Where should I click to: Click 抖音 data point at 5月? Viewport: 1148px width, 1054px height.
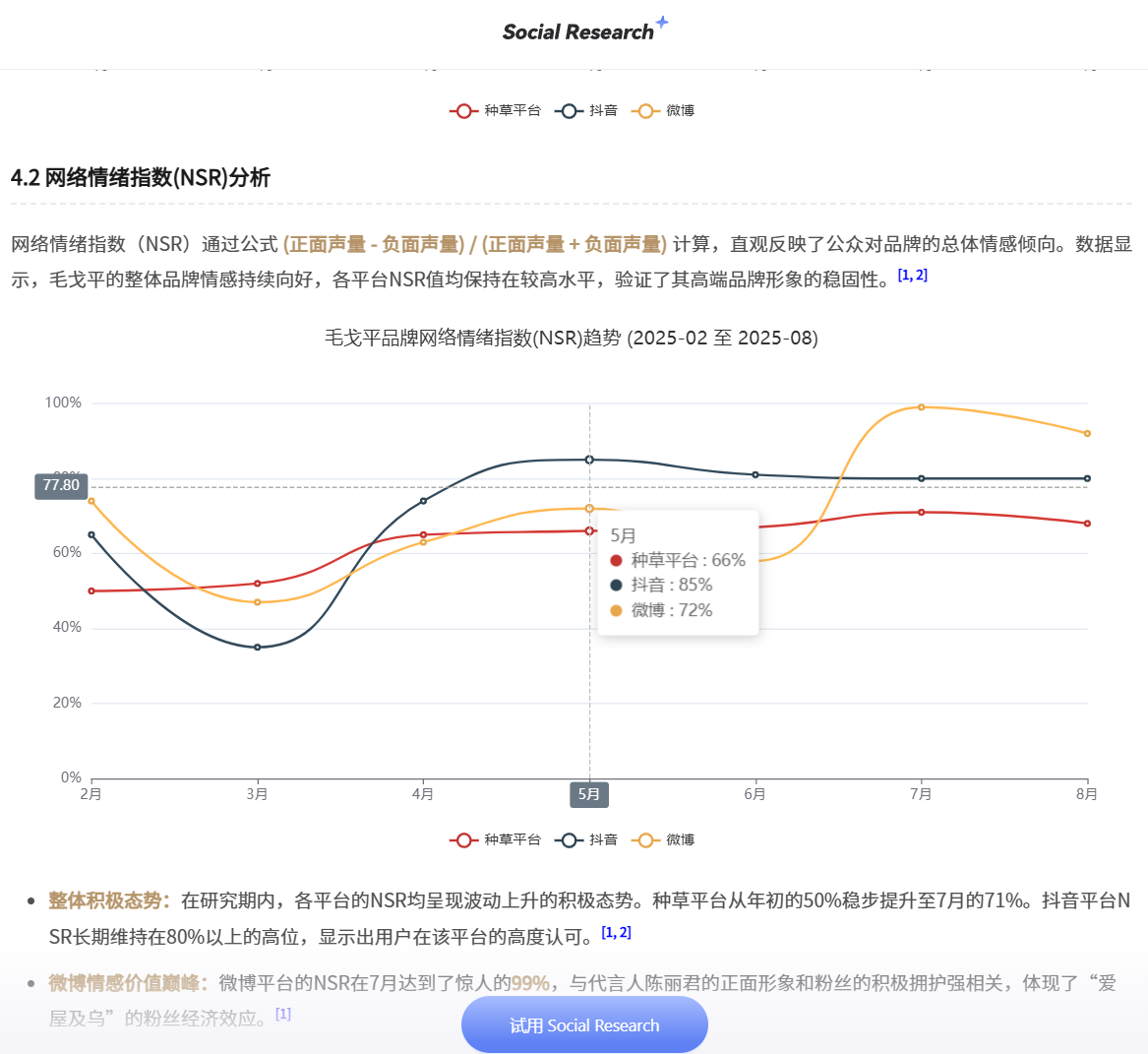coord(589,460)
